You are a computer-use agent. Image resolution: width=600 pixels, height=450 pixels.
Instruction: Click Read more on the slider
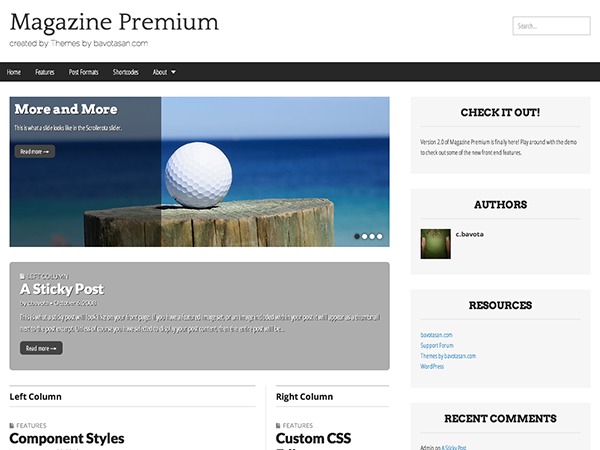click(35, 152)
